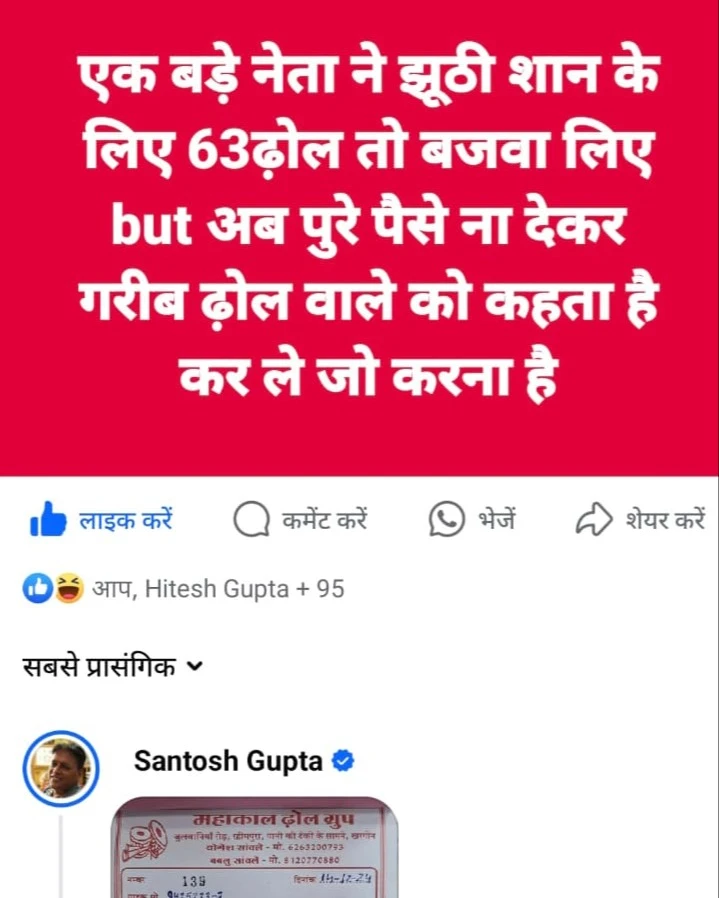Click the share arrow icon
The width and height of the screenshot is (719, 898).
pyautogui.click(x=594, y=519)
